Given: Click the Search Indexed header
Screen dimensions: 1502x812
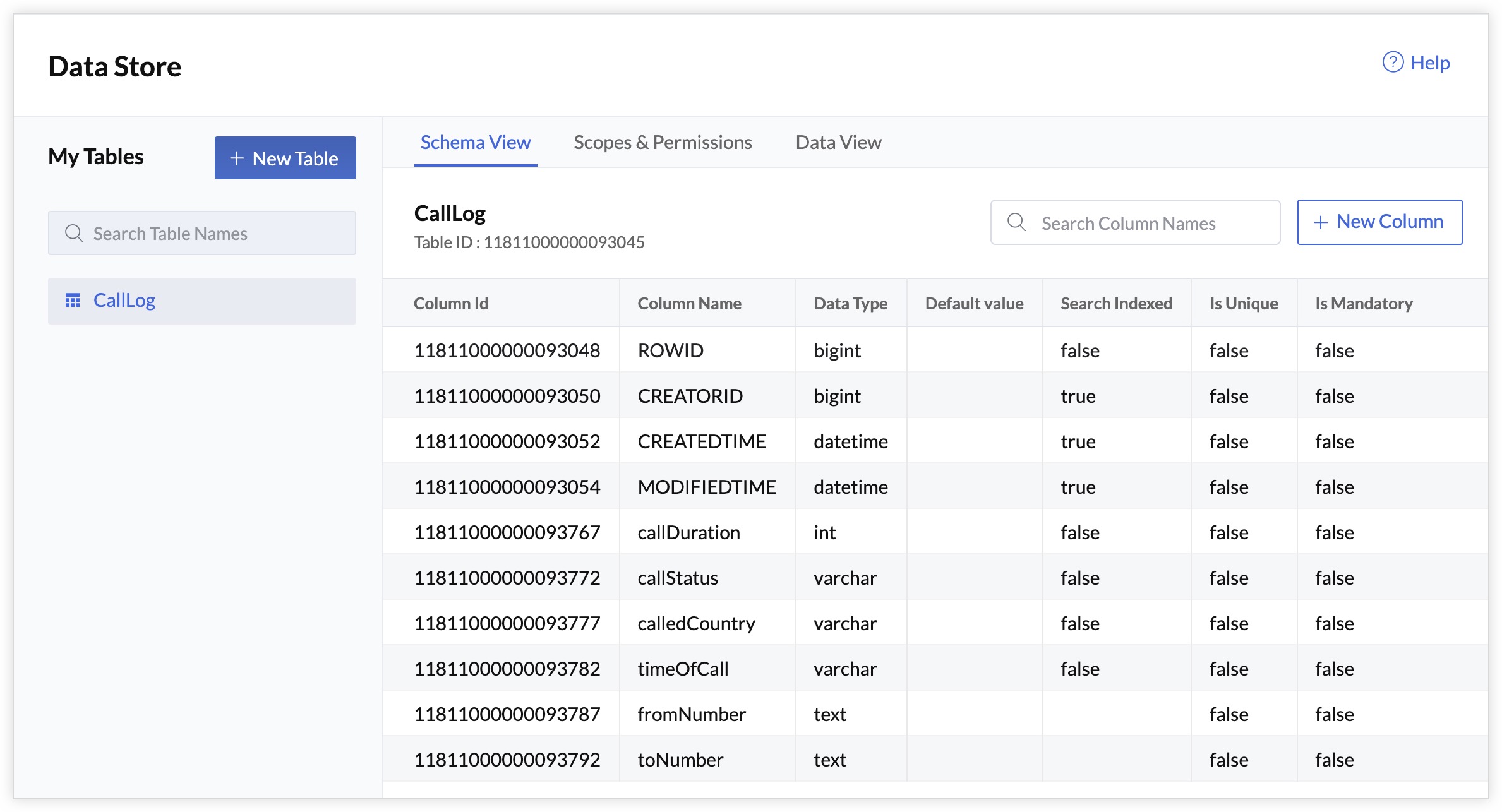Looking at the screenshot, I should tap(1116, 304).
